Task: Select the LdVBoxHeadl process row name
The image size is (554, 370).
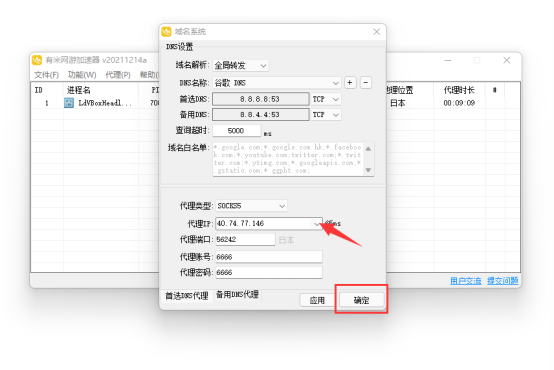Action: pos(105,103)
